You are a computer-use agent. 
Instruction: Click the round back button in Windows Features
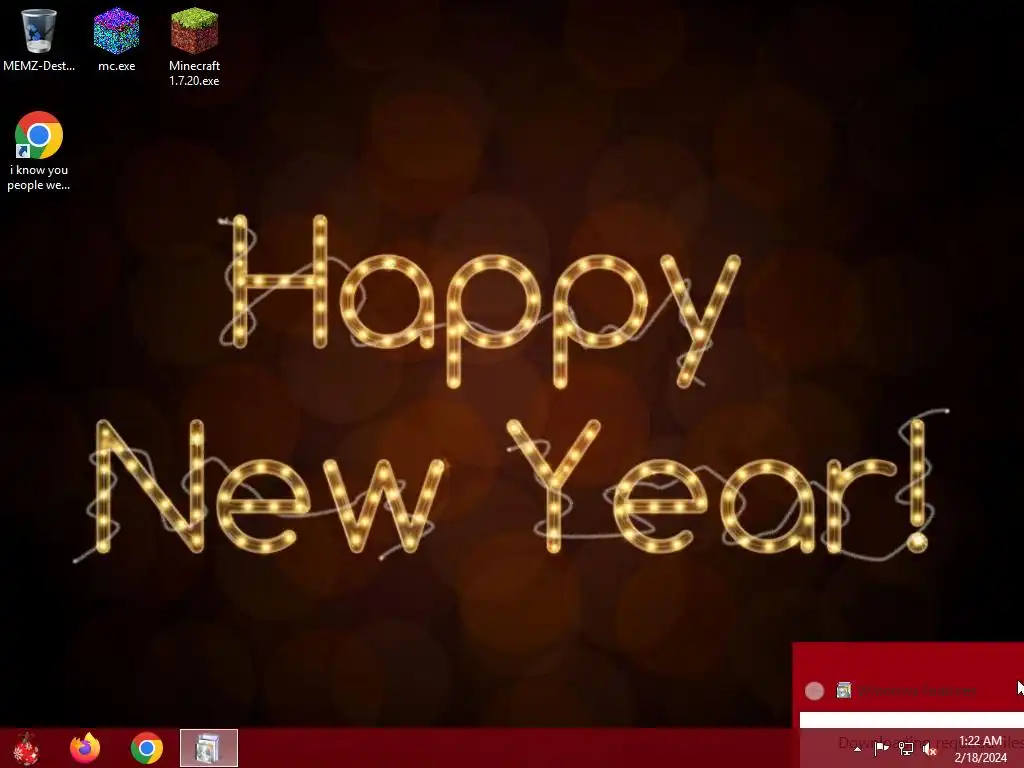pyautogui.click(x=814, y=691)
